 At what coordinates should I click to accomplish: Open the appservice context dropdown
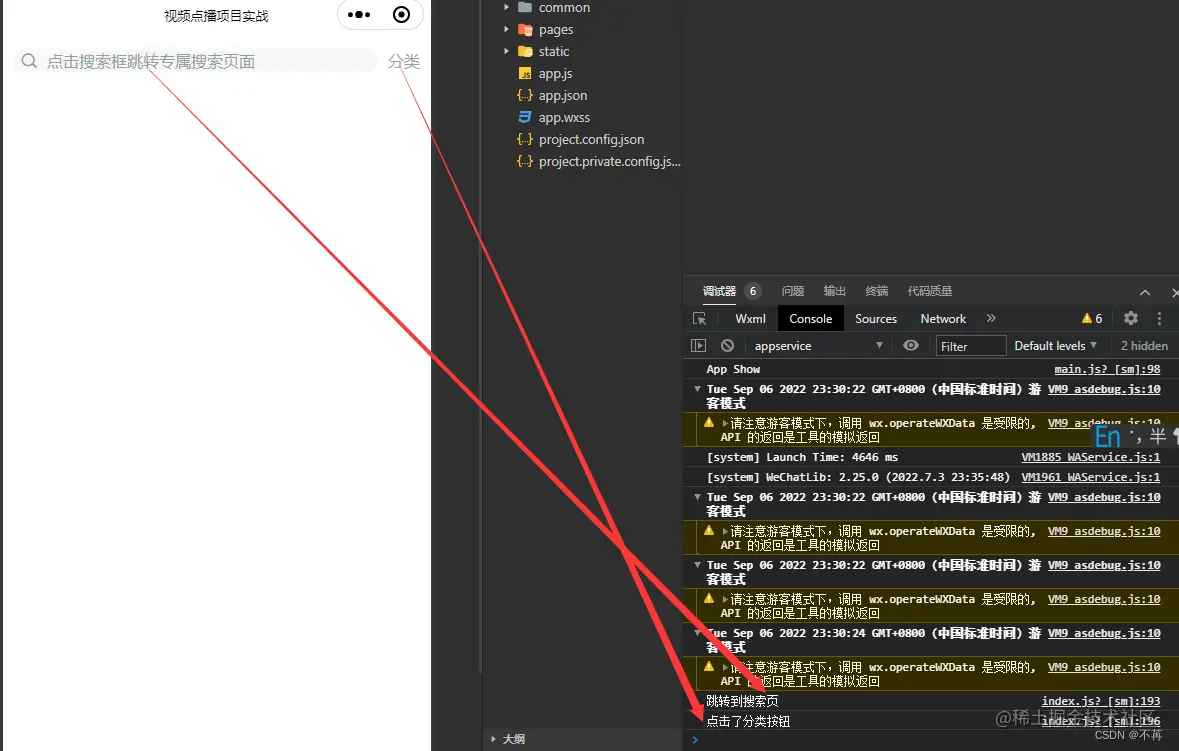coord(818,346)
